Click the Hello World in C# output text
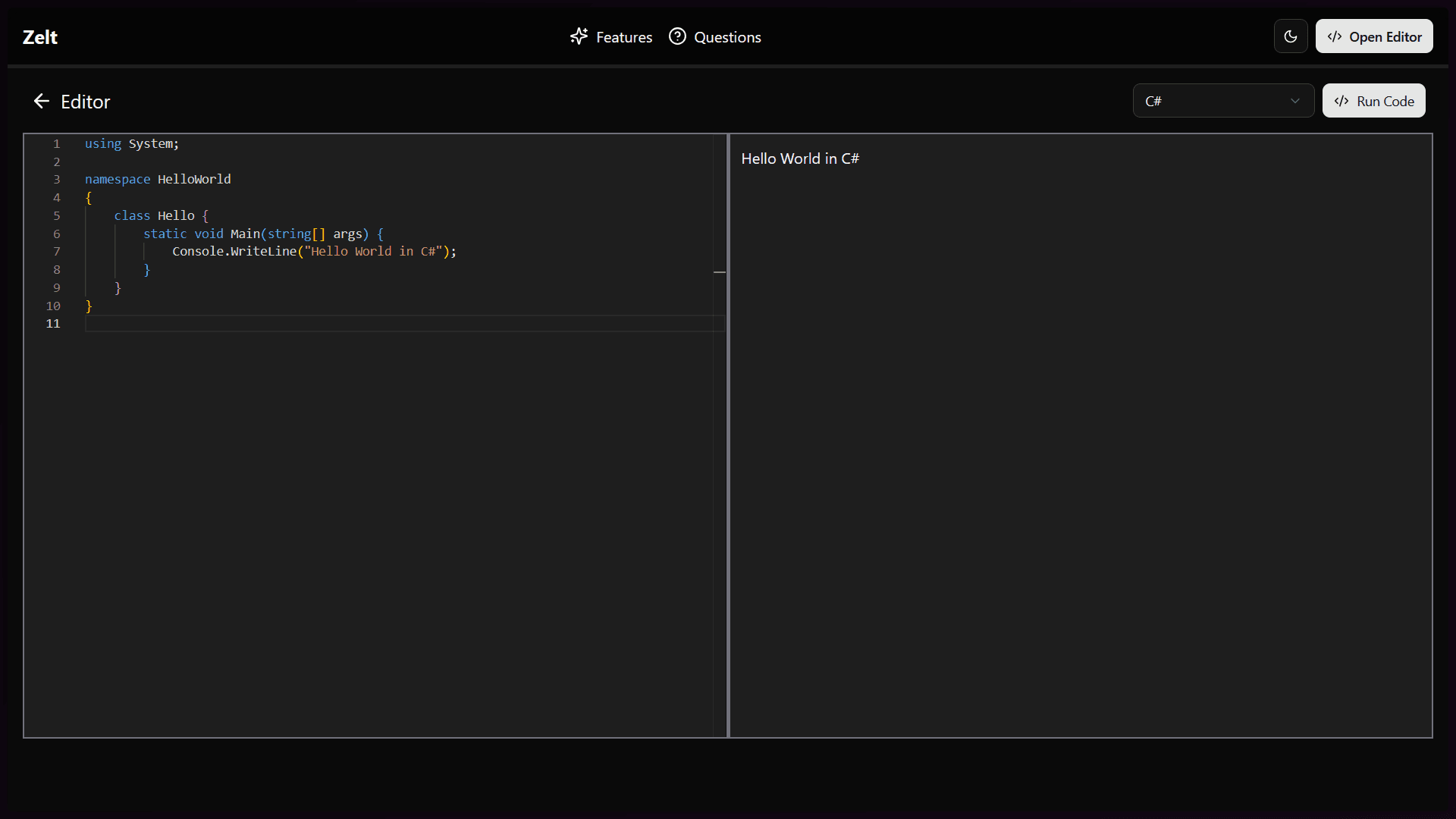Viewport: 1456px width, 819px height. point(800,158)
